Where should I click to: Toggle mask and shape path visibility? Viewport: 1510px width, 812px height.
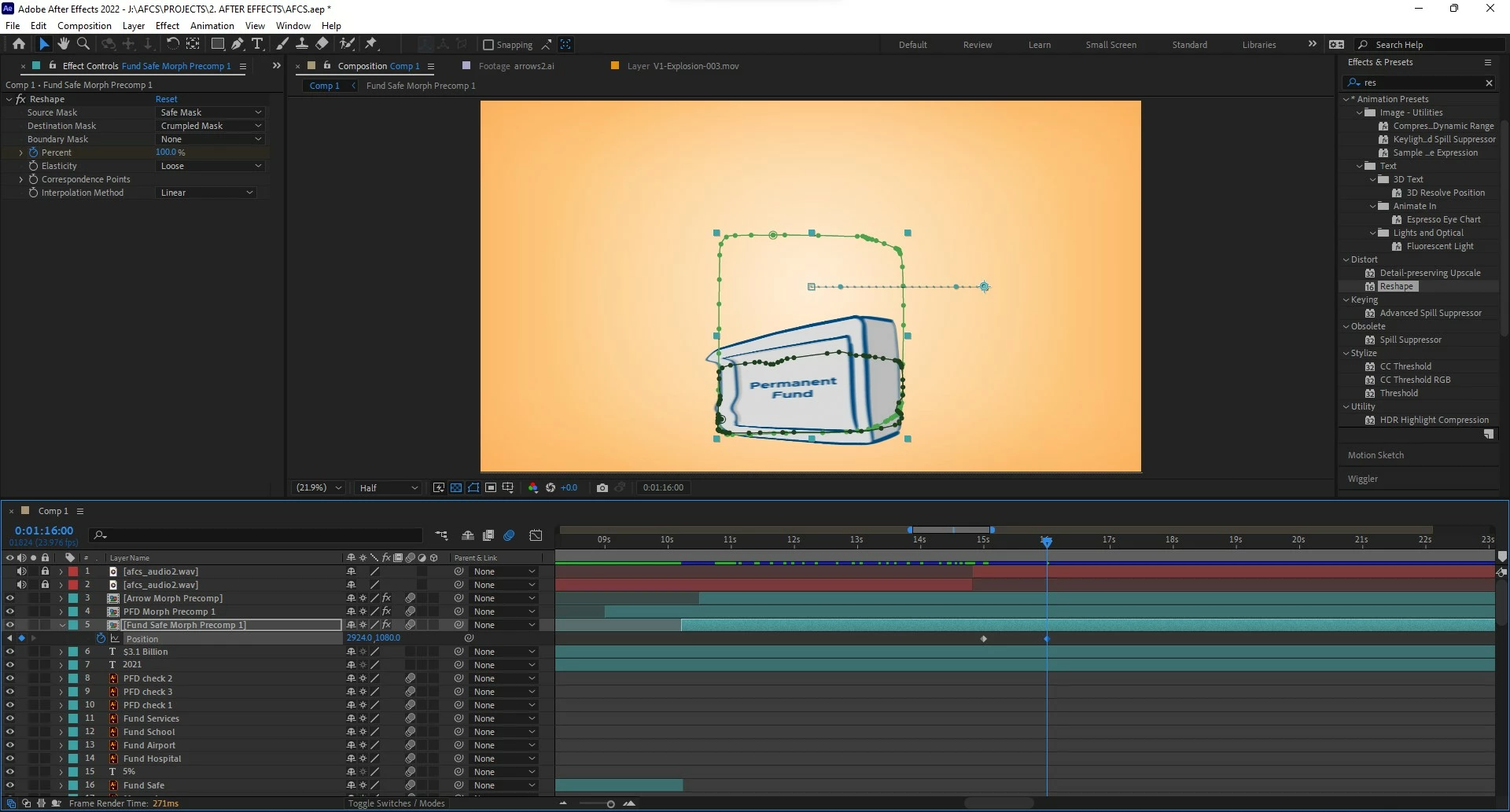pyautogui.click(x=473, y=488)
